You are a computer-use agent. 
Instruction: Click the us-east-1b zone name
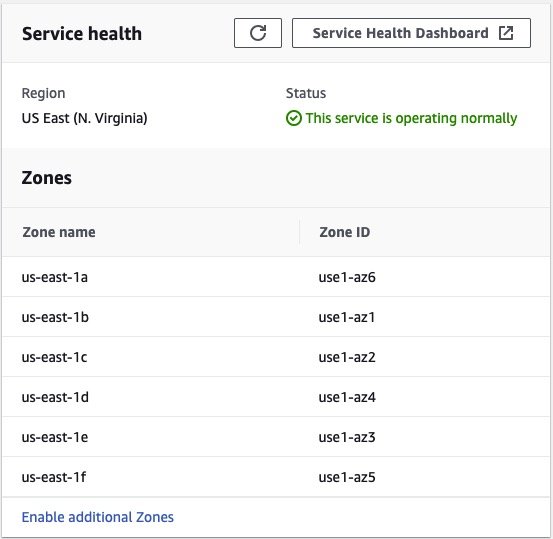click(x=55, y=317)
